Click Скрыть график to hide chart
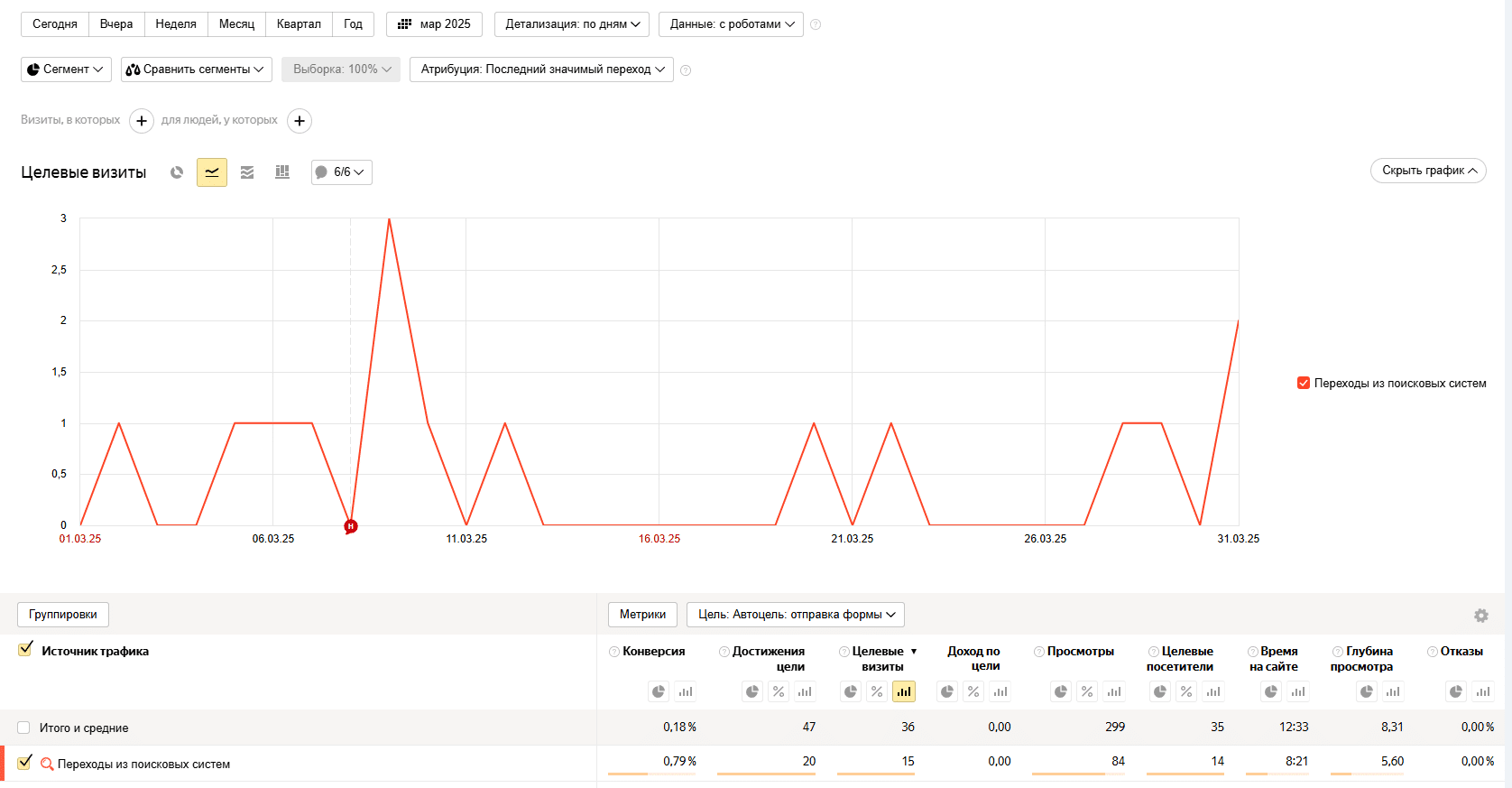1512x788 pixels. (x=1428, y=171)
